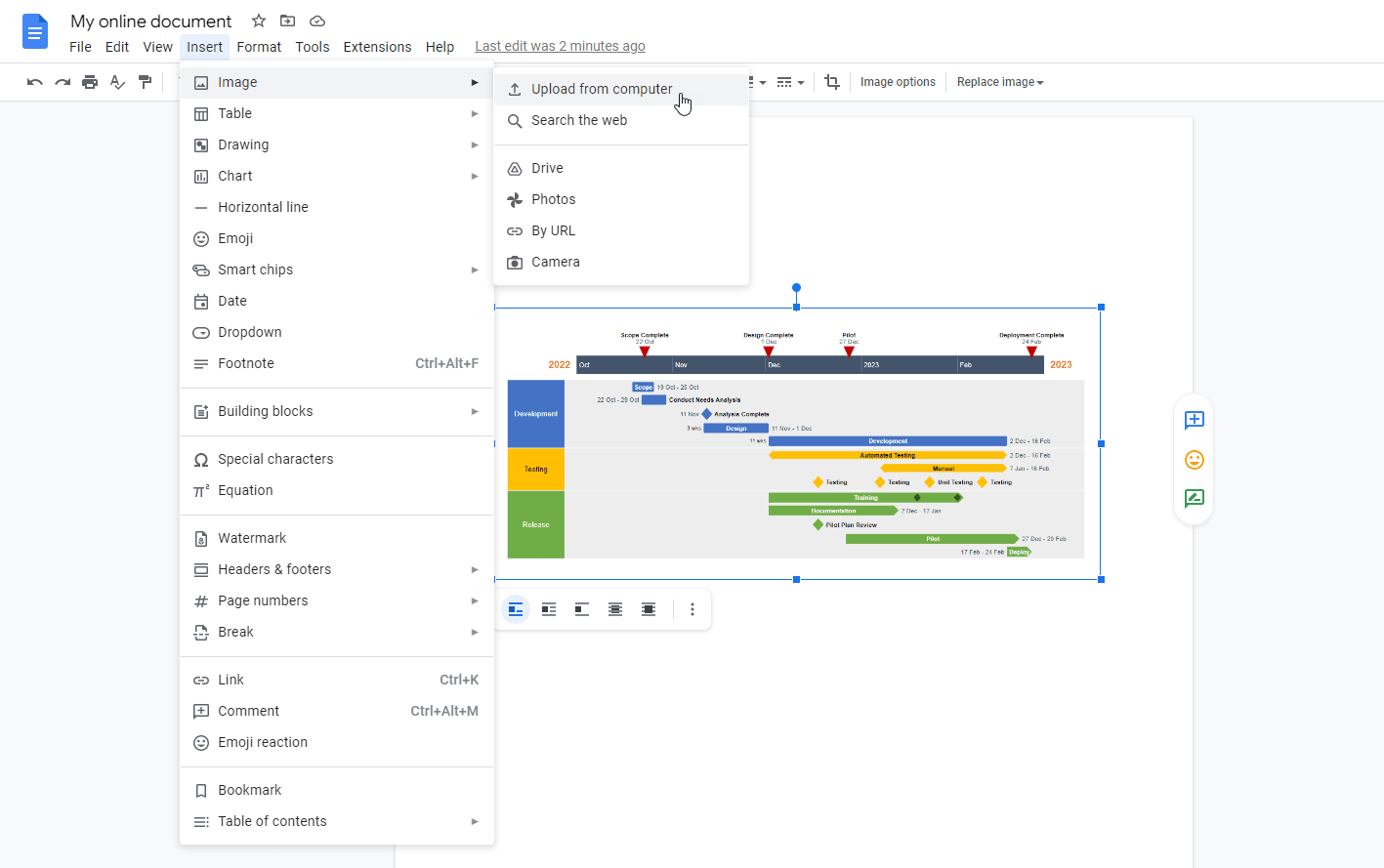Open more image layout options via three dots

692,608
